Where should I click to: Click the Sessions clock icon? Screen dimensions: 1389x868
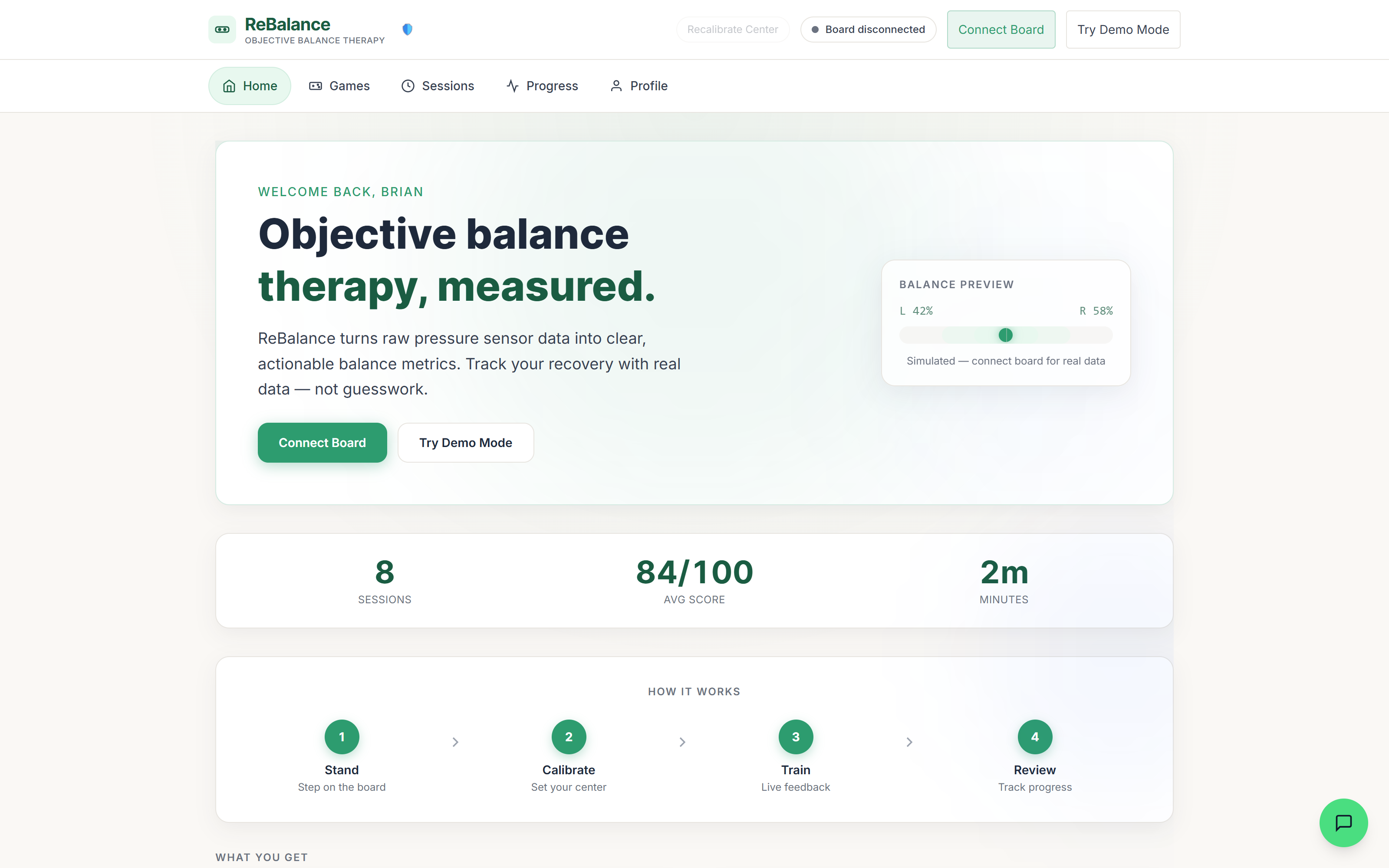pyautogui.click(x=408, y=86)
